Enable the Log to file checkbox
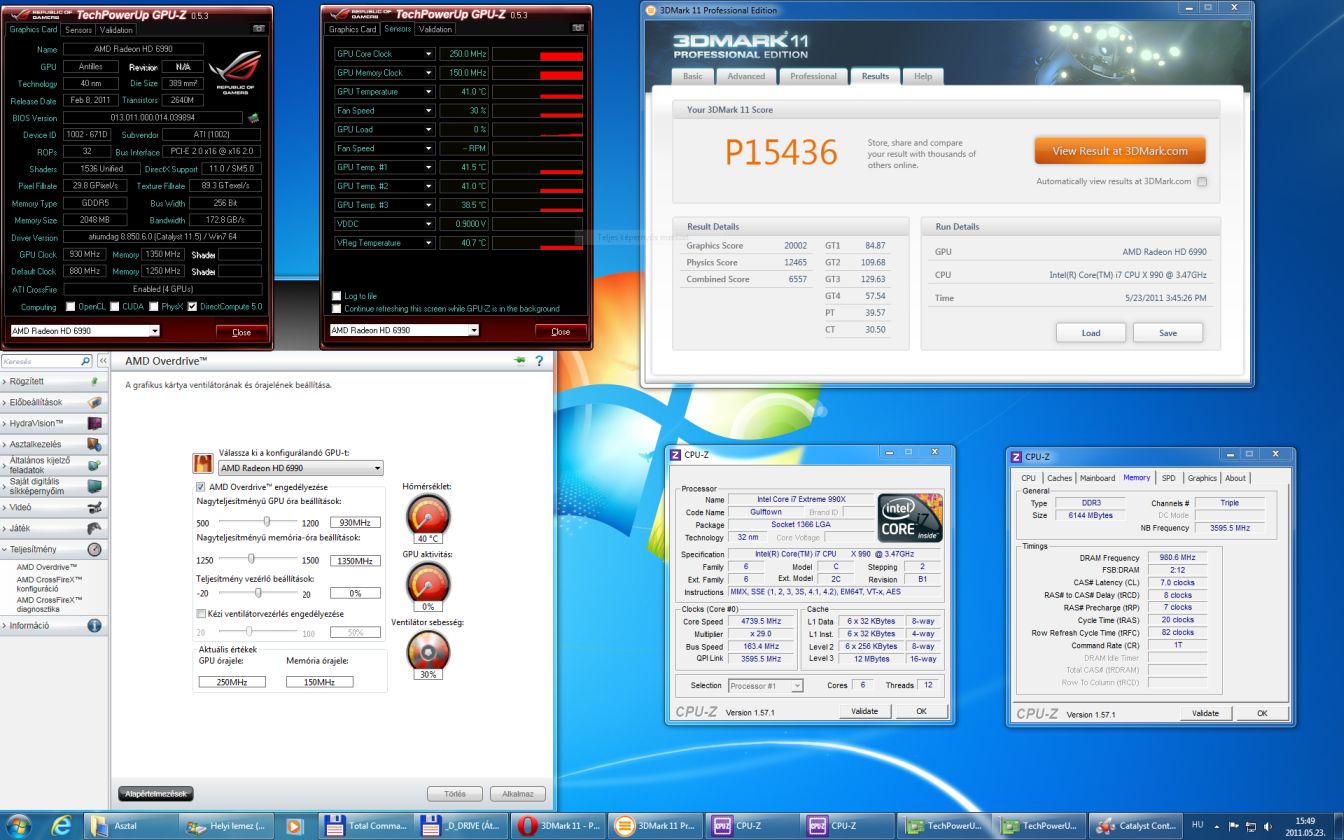1344x840 pixels. (x=336, y=296)
